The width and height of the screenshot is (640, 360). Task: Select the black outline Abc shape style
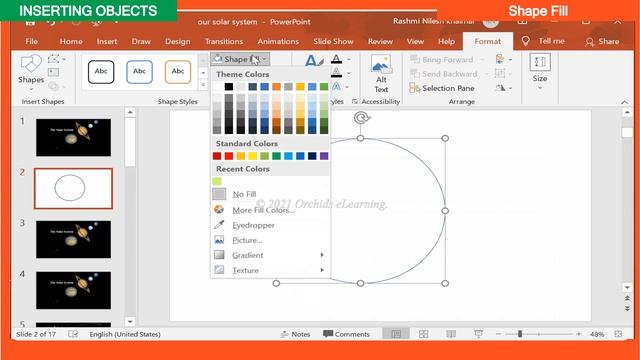101,71
